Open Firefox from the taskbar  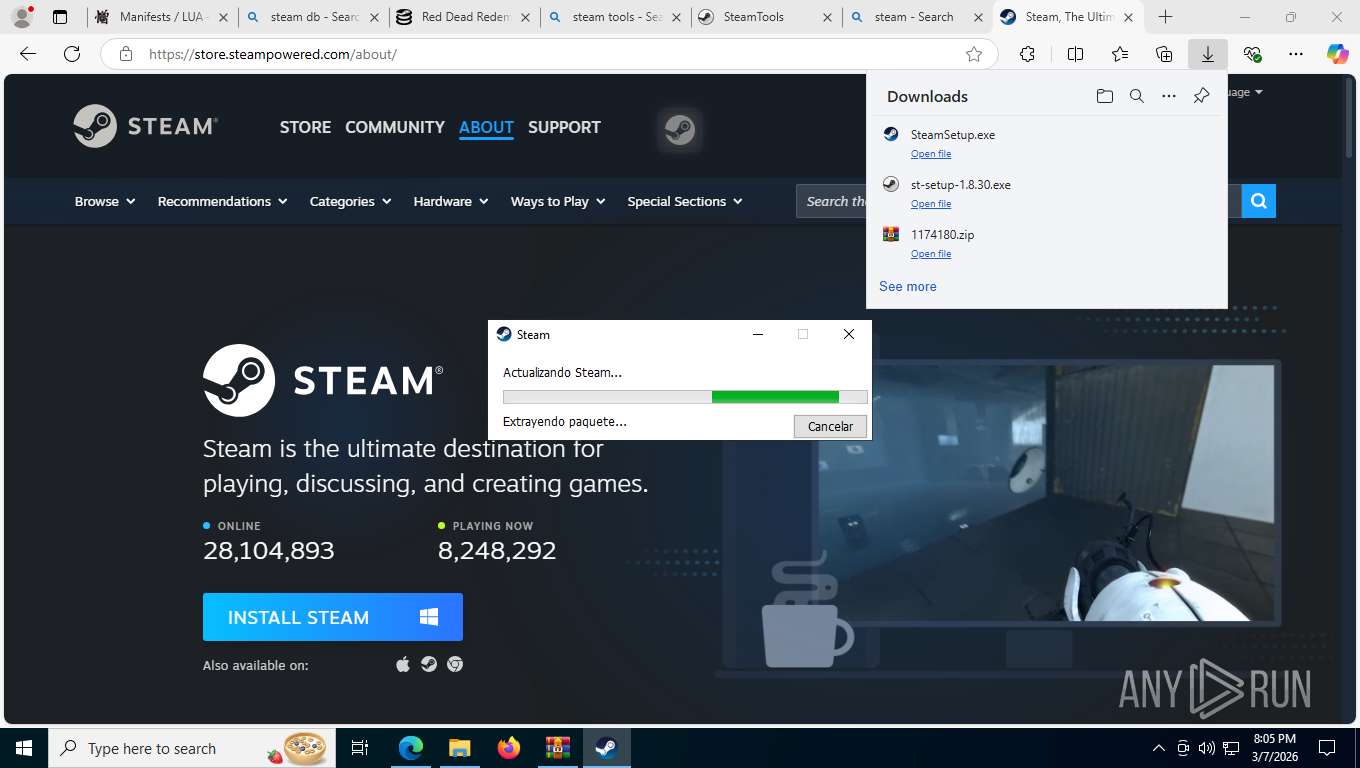509,748
